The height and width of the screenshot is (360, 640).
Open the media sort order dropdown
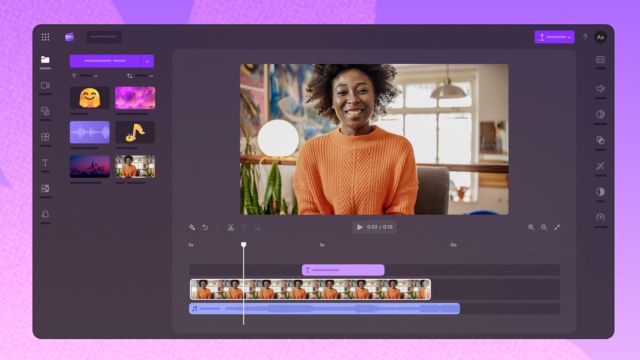tap(140, 76)
